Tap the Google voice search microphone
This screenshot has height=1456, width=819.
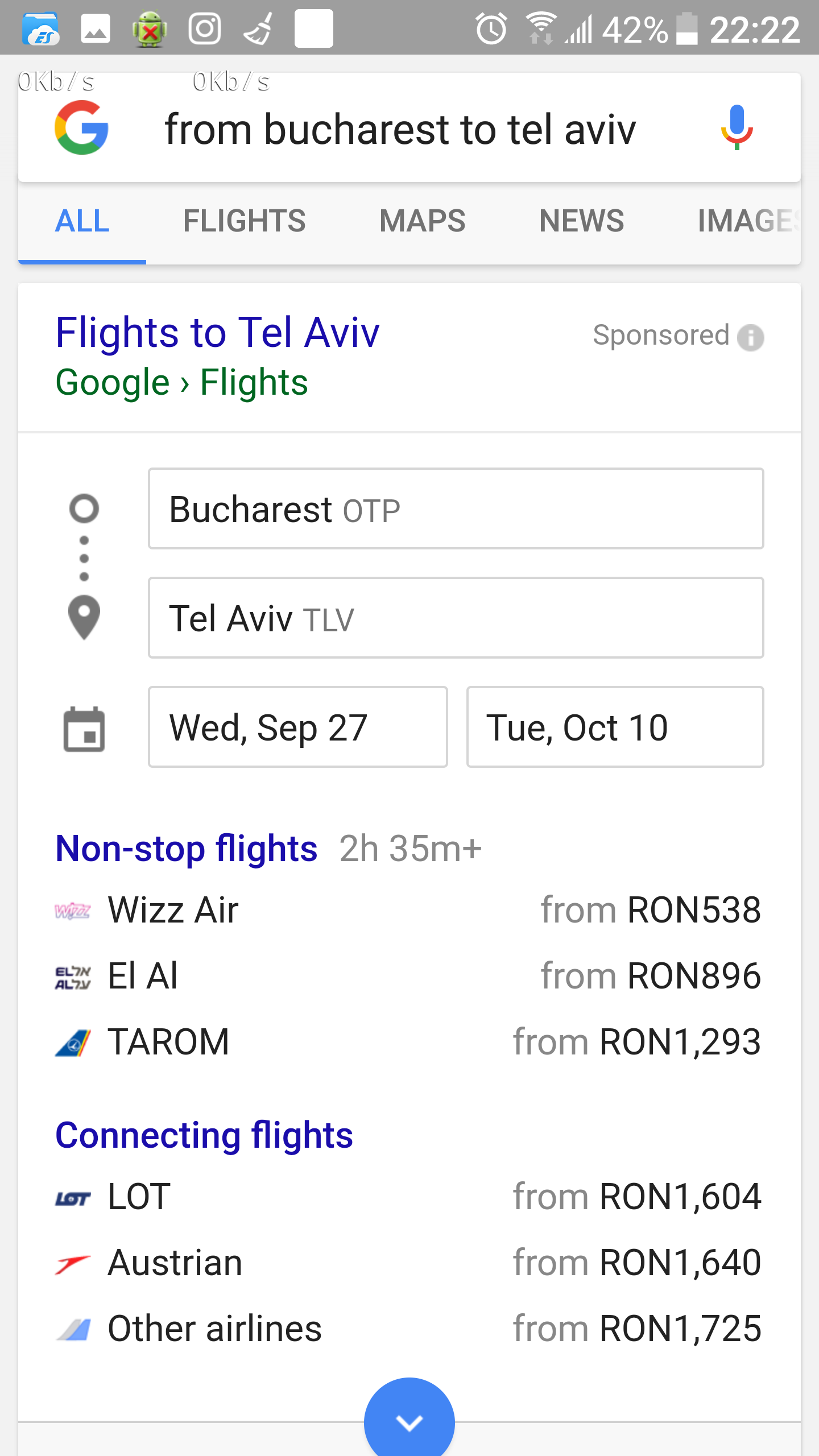click(737, 127)
